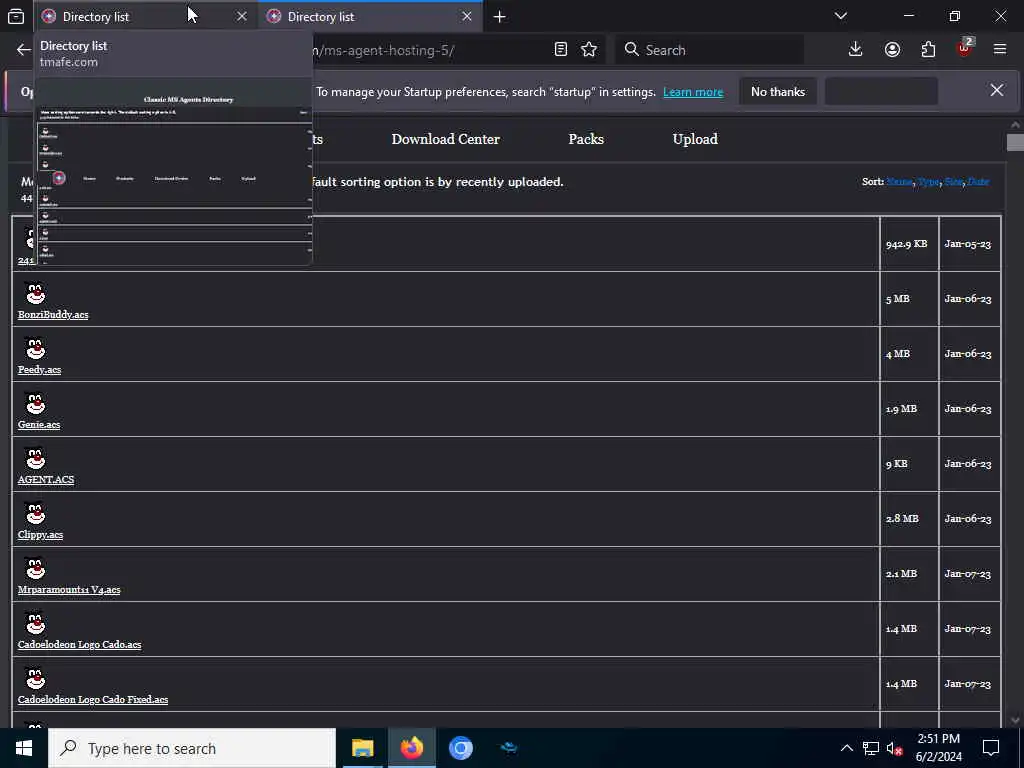Click the tab preview thumbnail for tmafe.com
This screenshot has width=1024, height=768.
click(174, 172)
